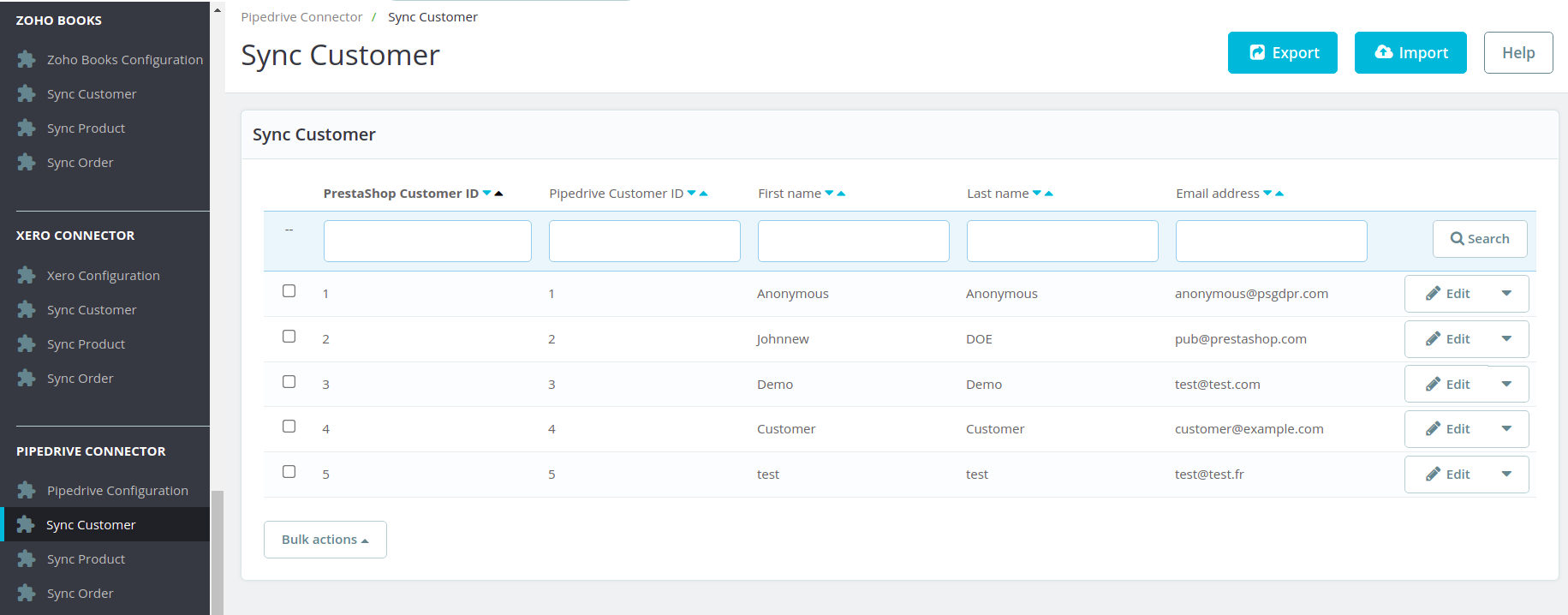Check the customer@example.com row checkbox
Viewport: 1568px width, 615px height.
tap(289, 427)
